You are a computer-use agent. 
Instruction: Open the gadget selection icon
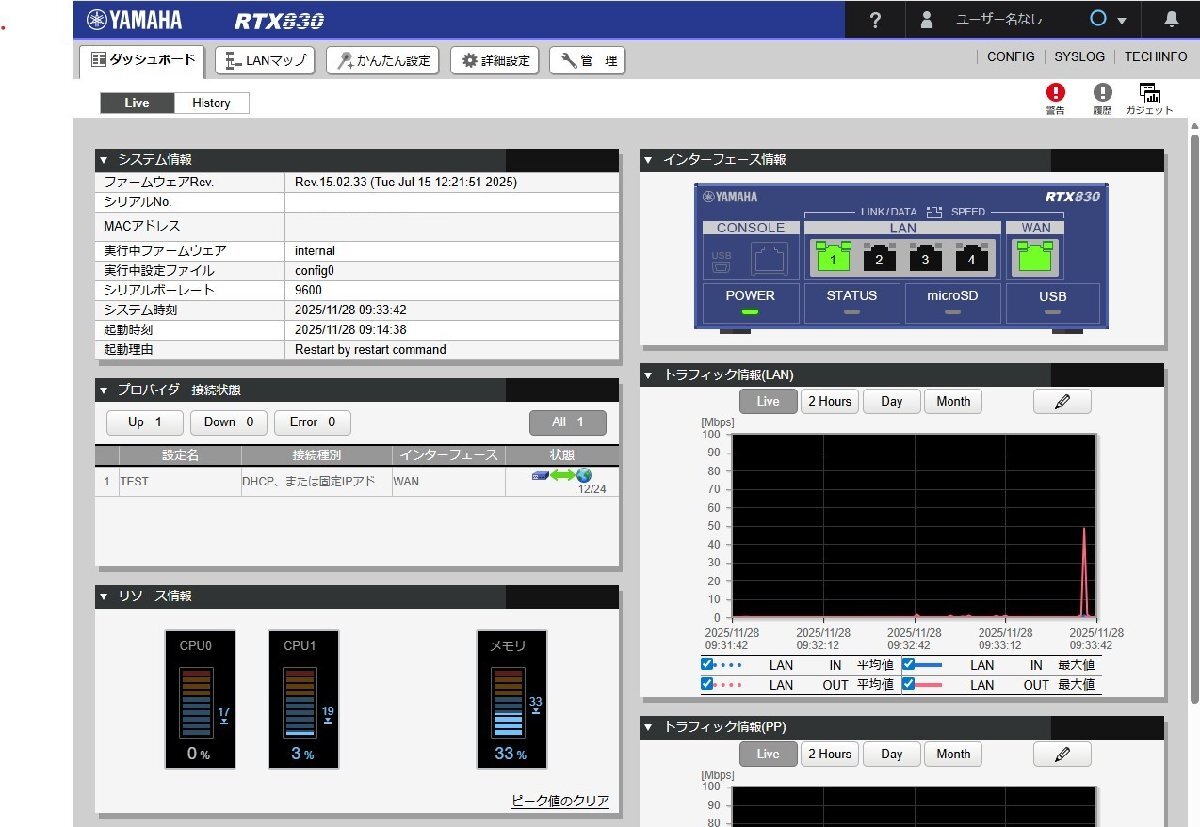click(1149, 93)
